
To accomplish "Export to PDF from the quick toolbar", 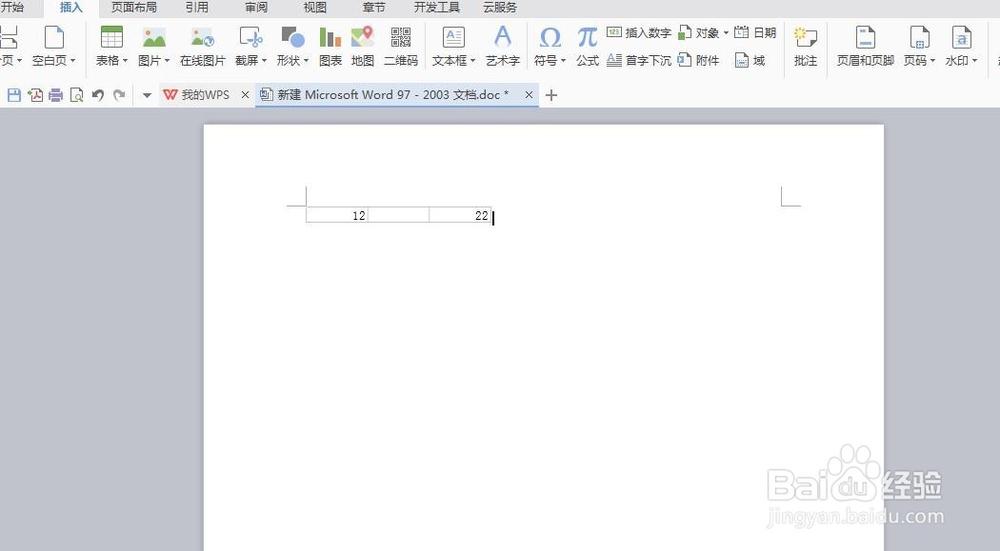I will 35,95.
